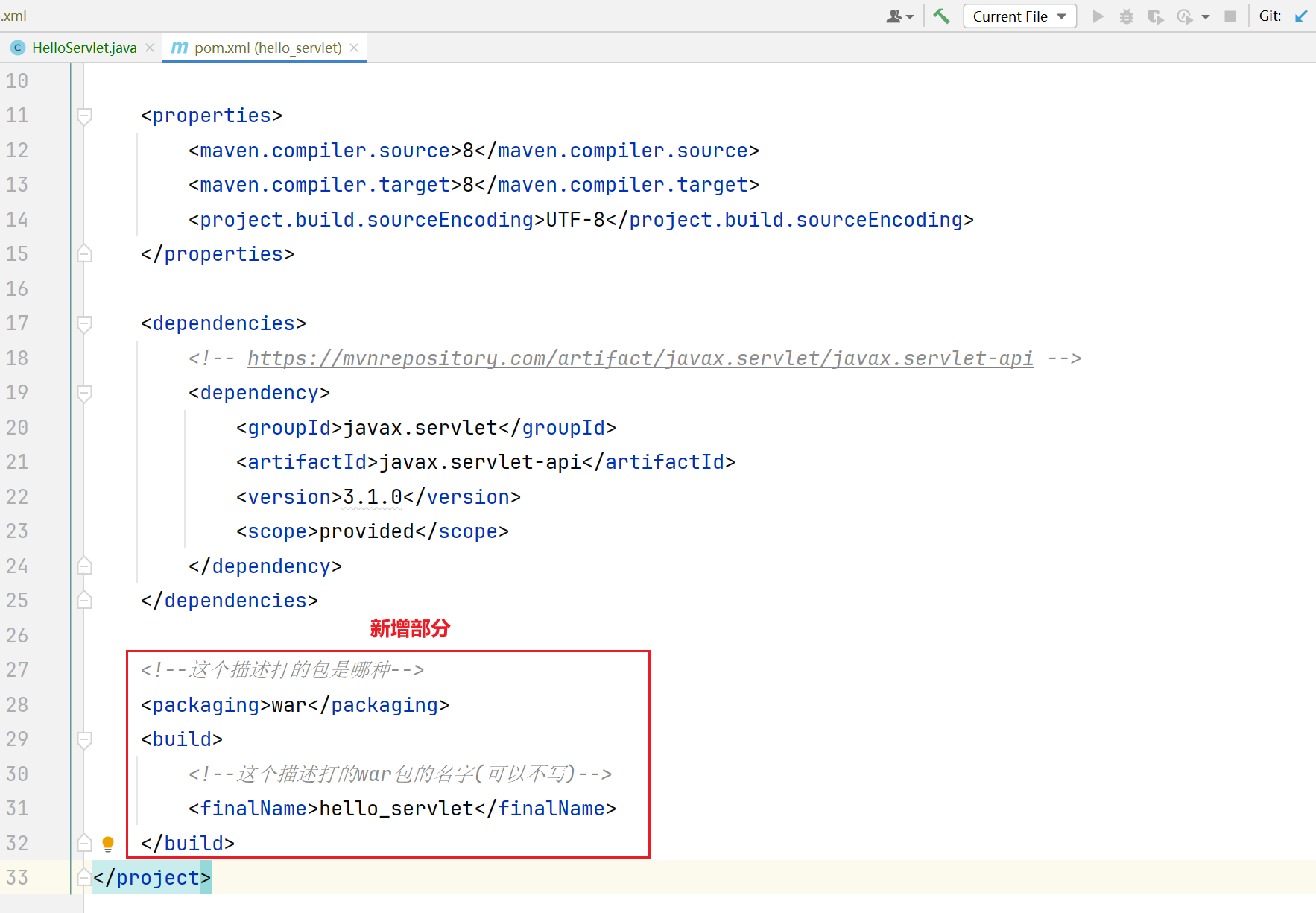
Task: Click the scope value 'provided'
Action: 367,531
